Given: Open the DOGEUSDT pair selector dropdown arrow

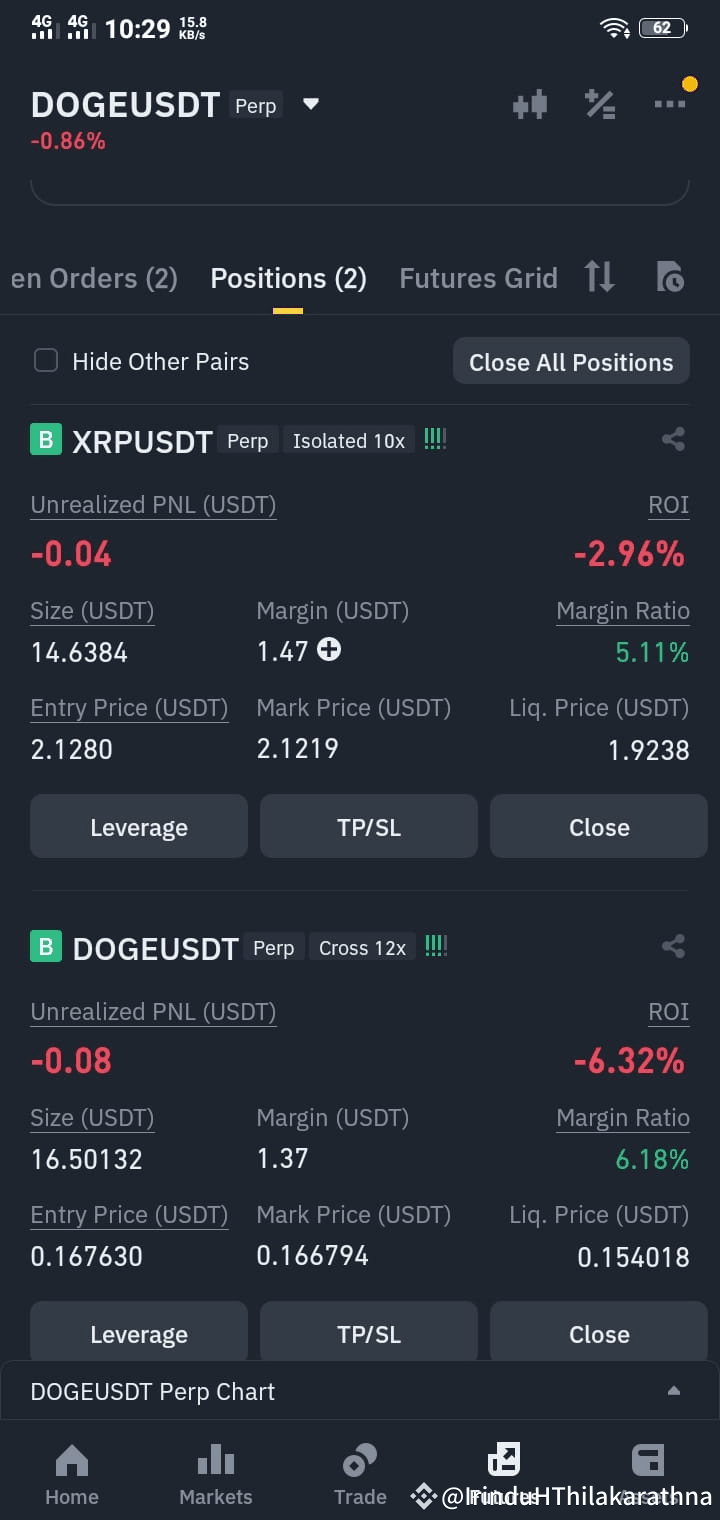Looking at the screenshot, I should tap(311, 104).
